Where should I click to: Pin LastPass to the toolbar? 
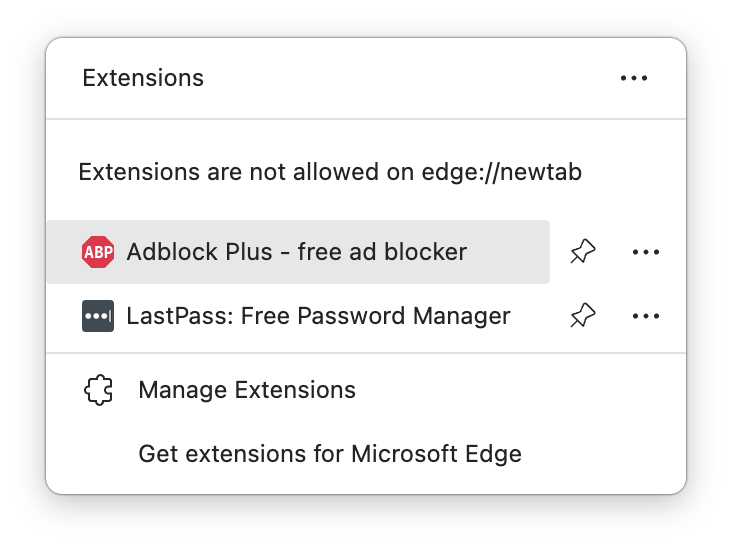581,317
